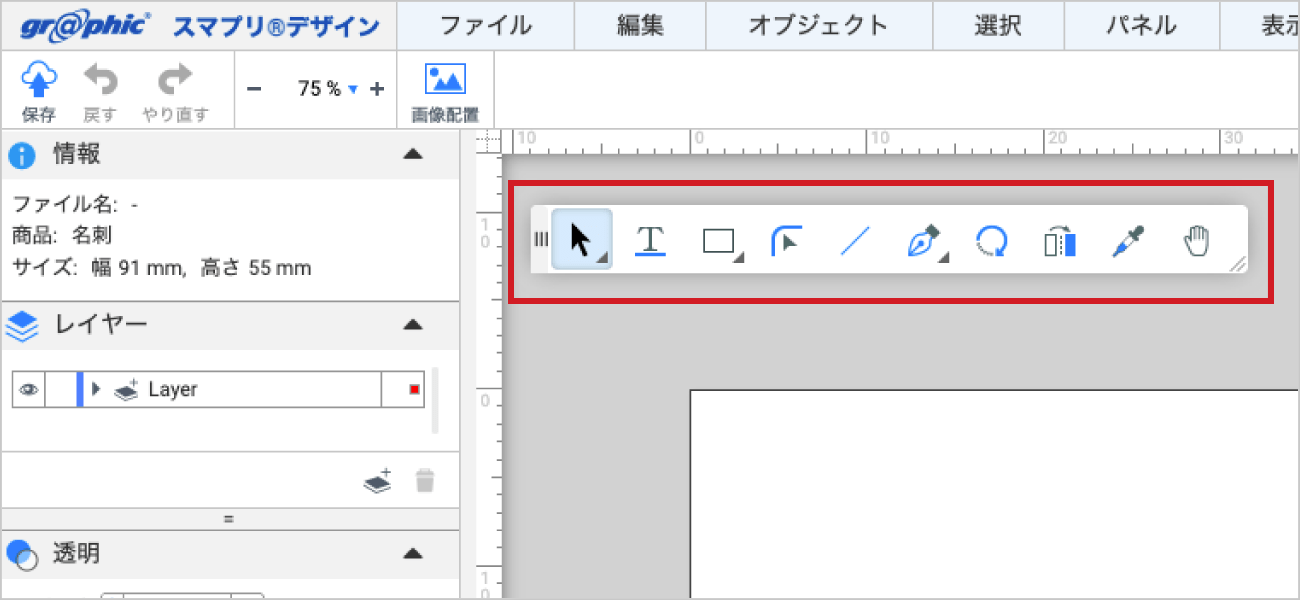Select the arrow selection tool
Viewport: 1300px width, 600px height.
(581, 240)
